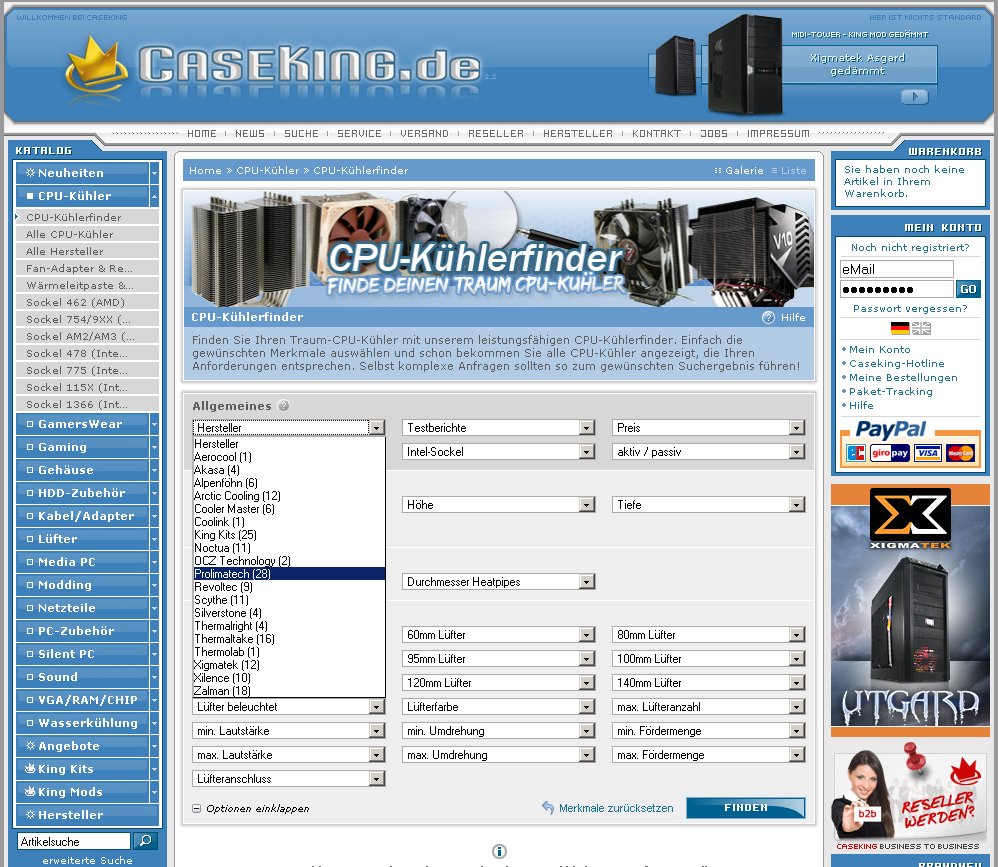This screenshot has height=867, width=998.
Task: Click Passwort vergessen? link
Action: click(x=910, y=309)
